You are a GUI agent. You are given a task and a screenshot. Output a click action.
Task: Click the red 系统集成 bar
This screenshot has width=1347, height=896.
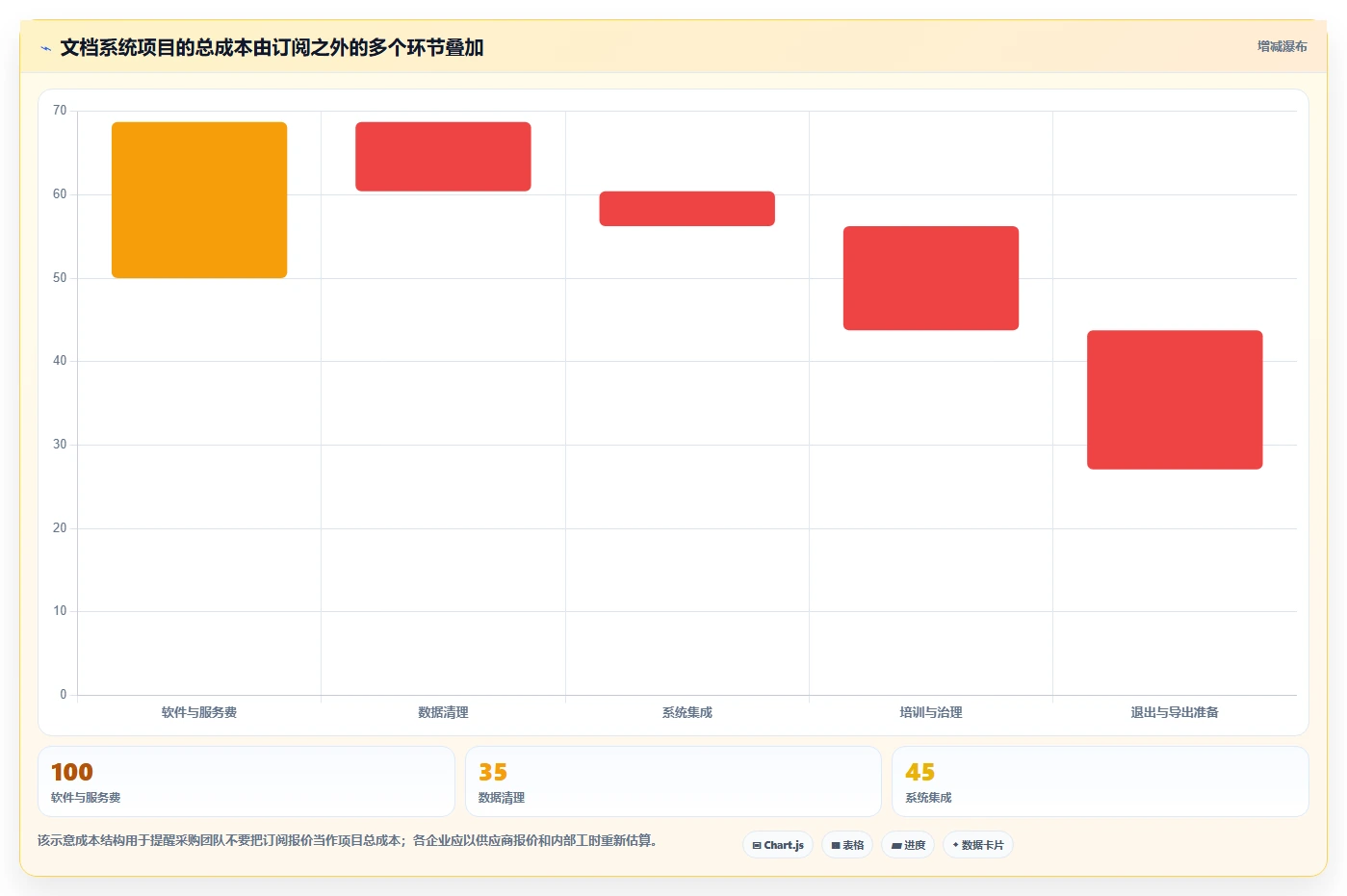click(687, 209)
